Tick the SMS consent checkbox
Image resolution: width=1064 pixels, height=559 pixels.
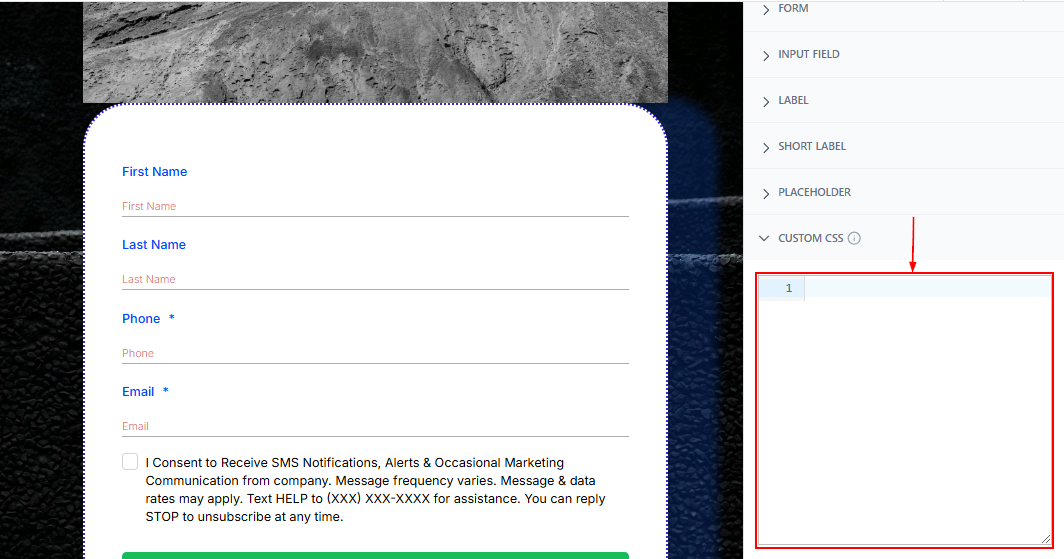[x=130, y=462]
